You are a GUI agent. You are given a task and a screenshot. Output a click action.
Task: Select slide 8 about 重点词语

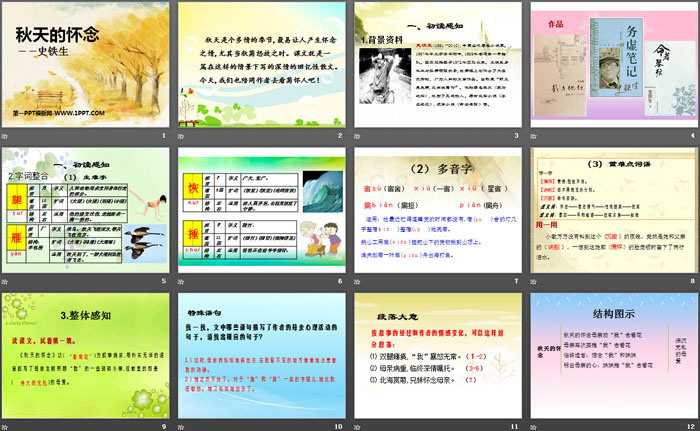point(614,210)
